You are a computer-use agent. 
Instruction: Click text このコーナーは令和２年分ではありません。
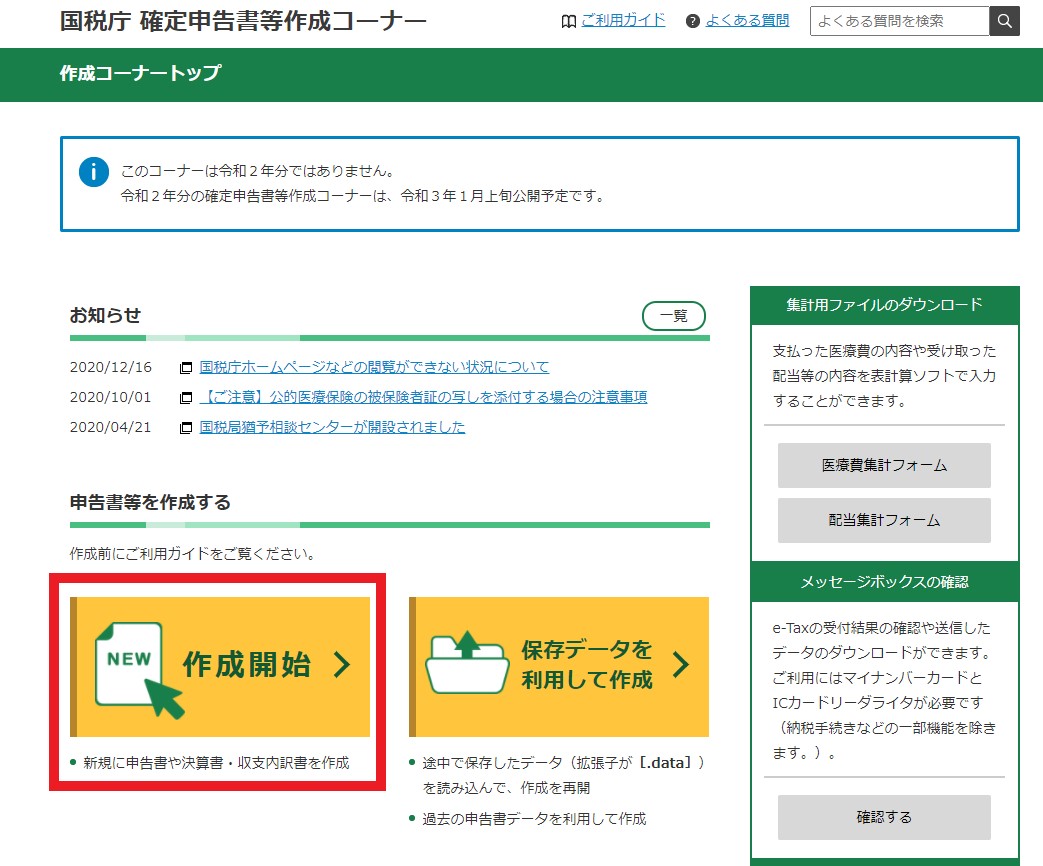tap(259, 171)
